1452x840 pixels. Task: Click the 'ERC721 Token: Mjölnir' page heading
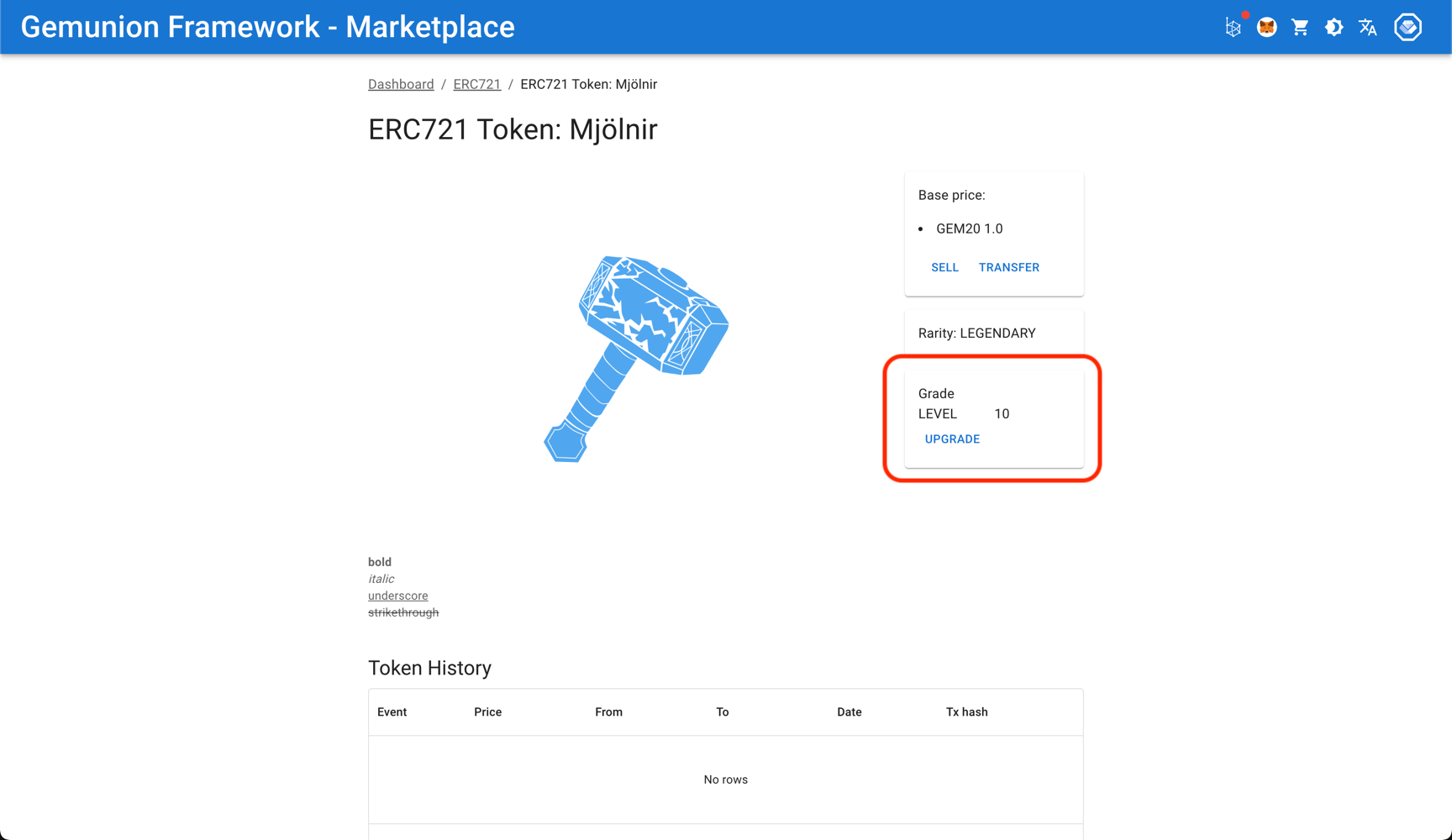513,129
